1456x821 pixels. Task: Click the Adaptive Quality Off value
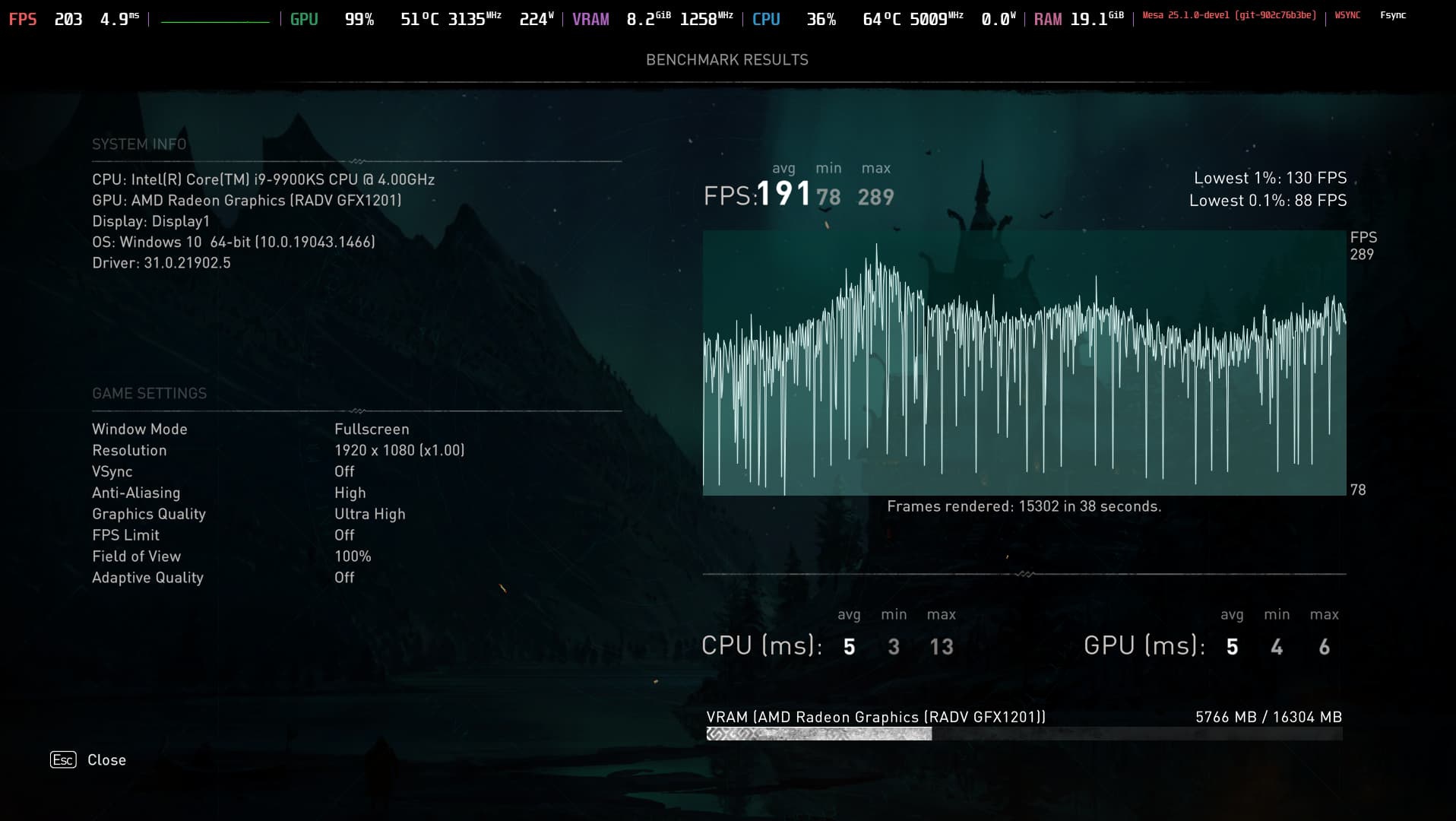pos(344,578)
